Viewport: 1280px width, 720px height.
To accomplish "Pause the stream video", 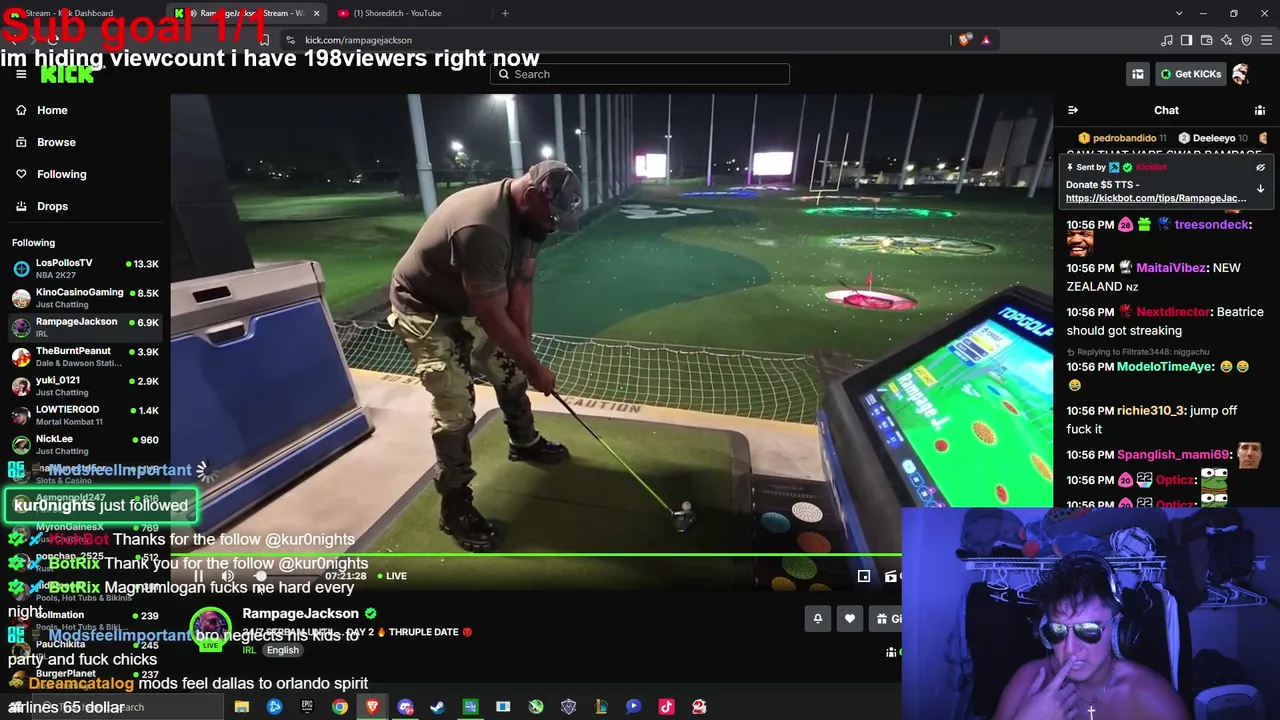I will [198, 576].
